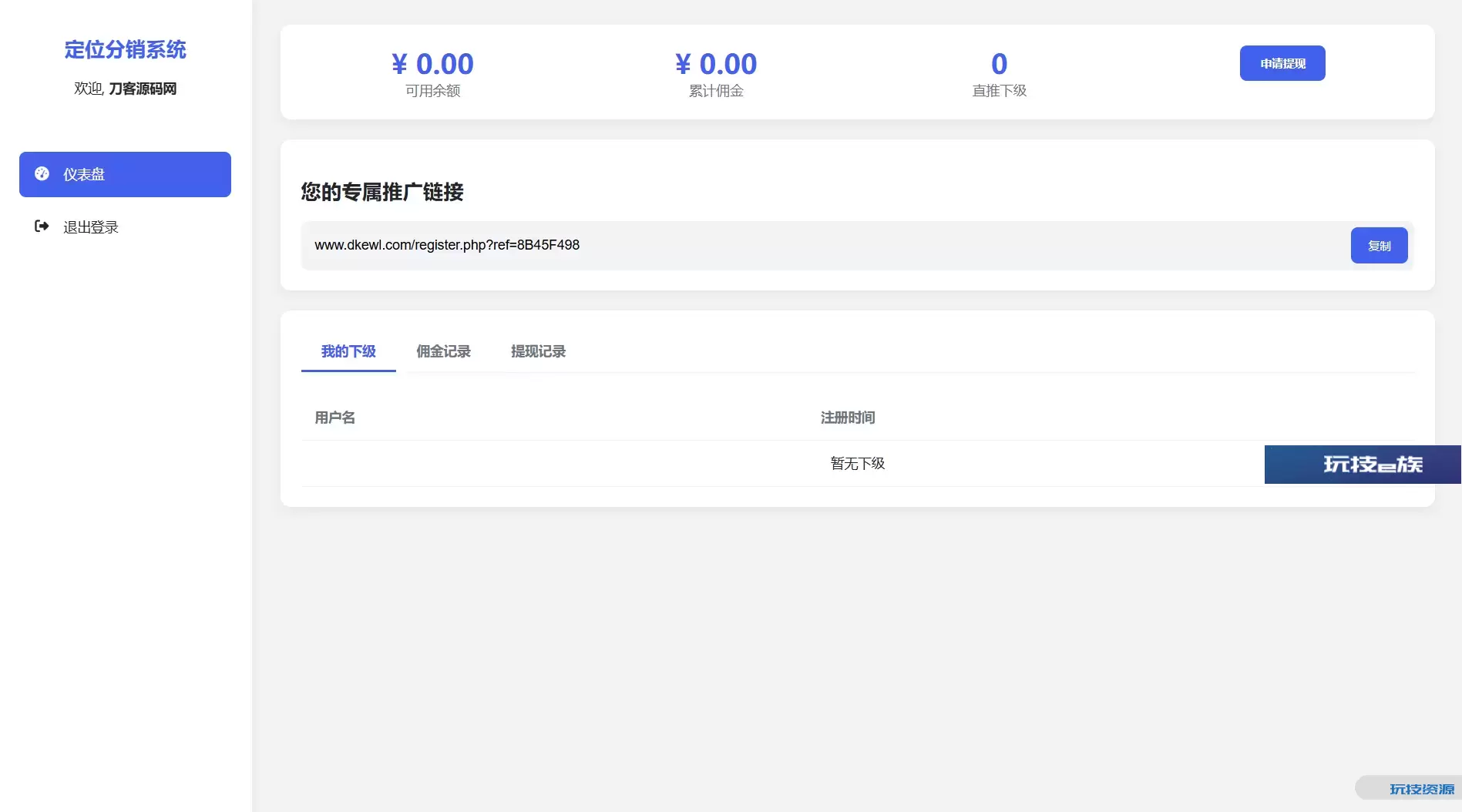The height and width of the screenshot is (812, 1462).
Task: Open the 佣金记录 tab
Action: tap(443, 352)
